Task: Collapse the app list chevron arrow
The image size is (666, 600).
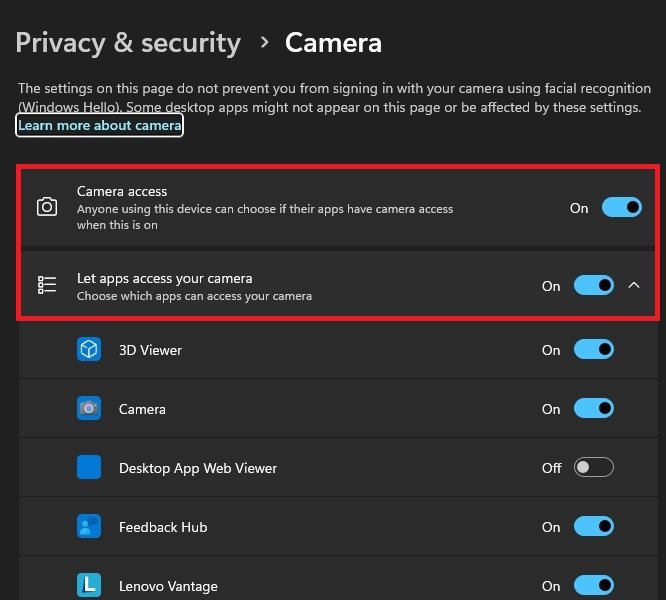Action: (x=634, y=285)
